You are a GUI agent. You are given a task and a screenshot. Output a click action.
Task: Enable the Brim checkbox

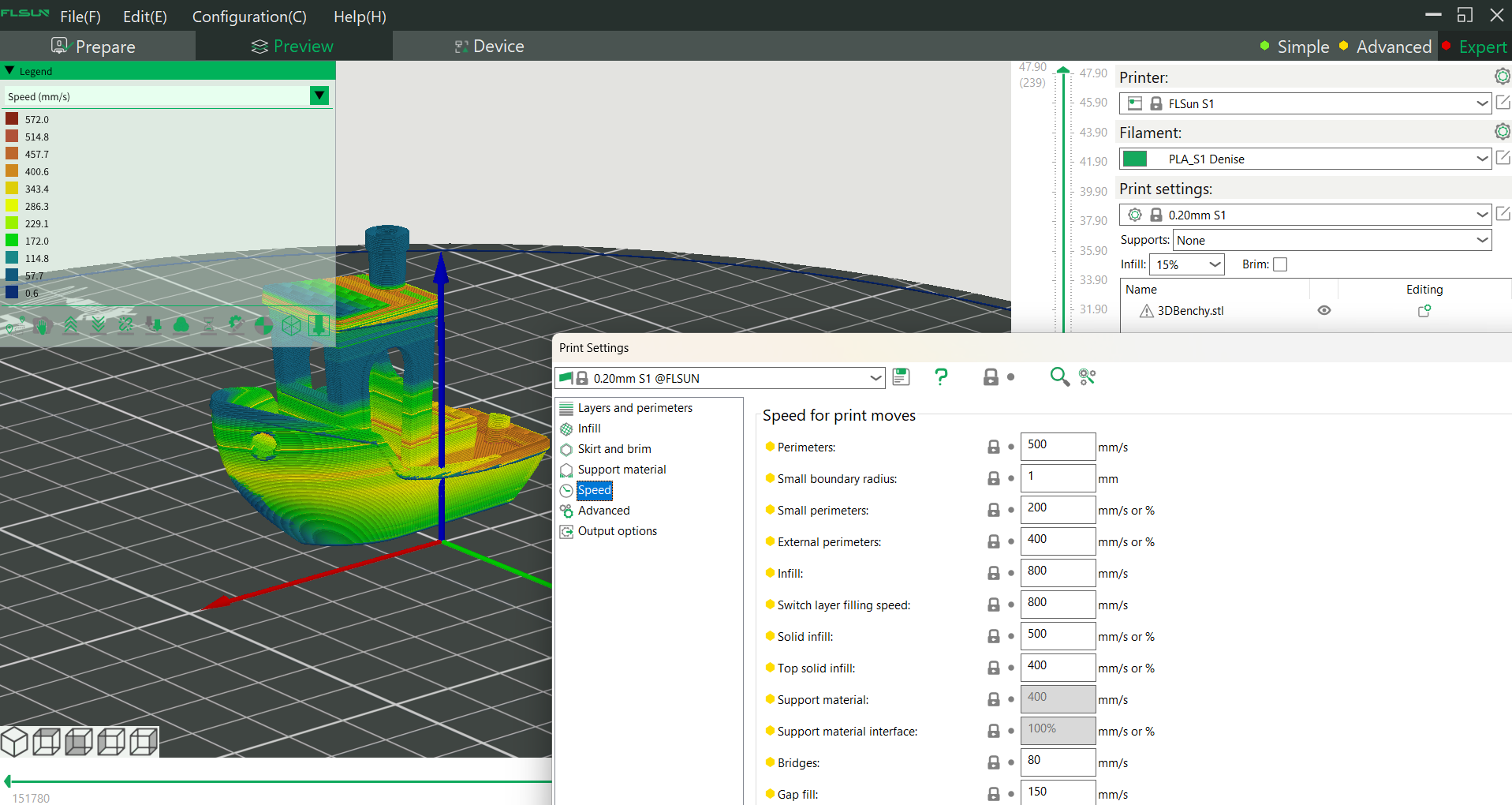[1280, 264]
